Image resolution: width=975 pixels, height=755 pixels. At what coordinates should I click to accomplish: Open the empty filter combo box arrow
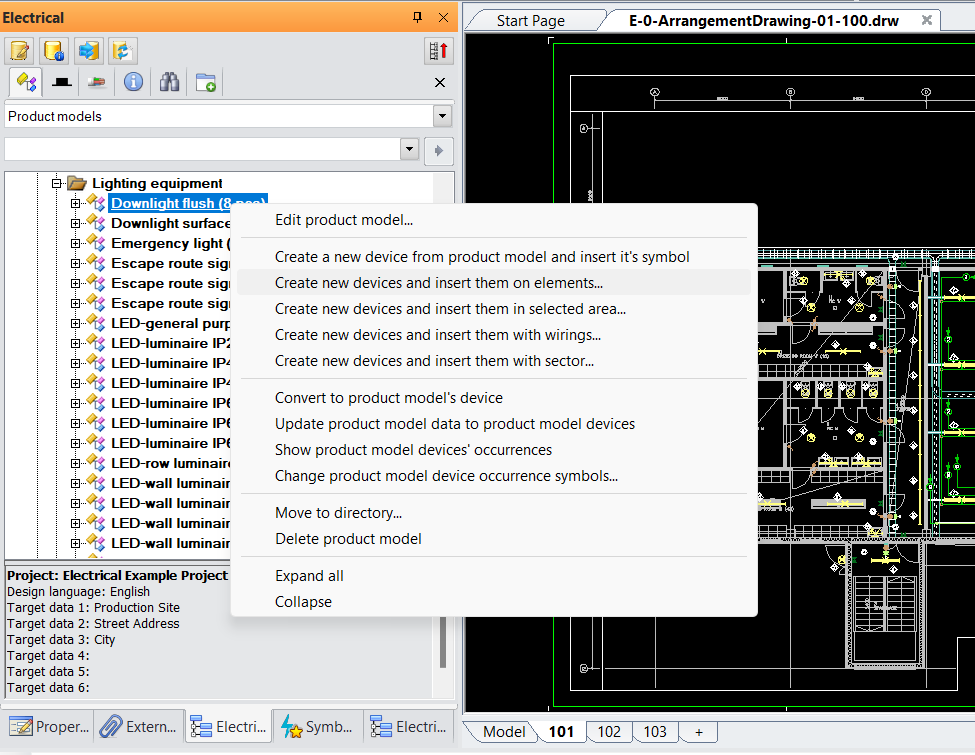tap(408, 149)
